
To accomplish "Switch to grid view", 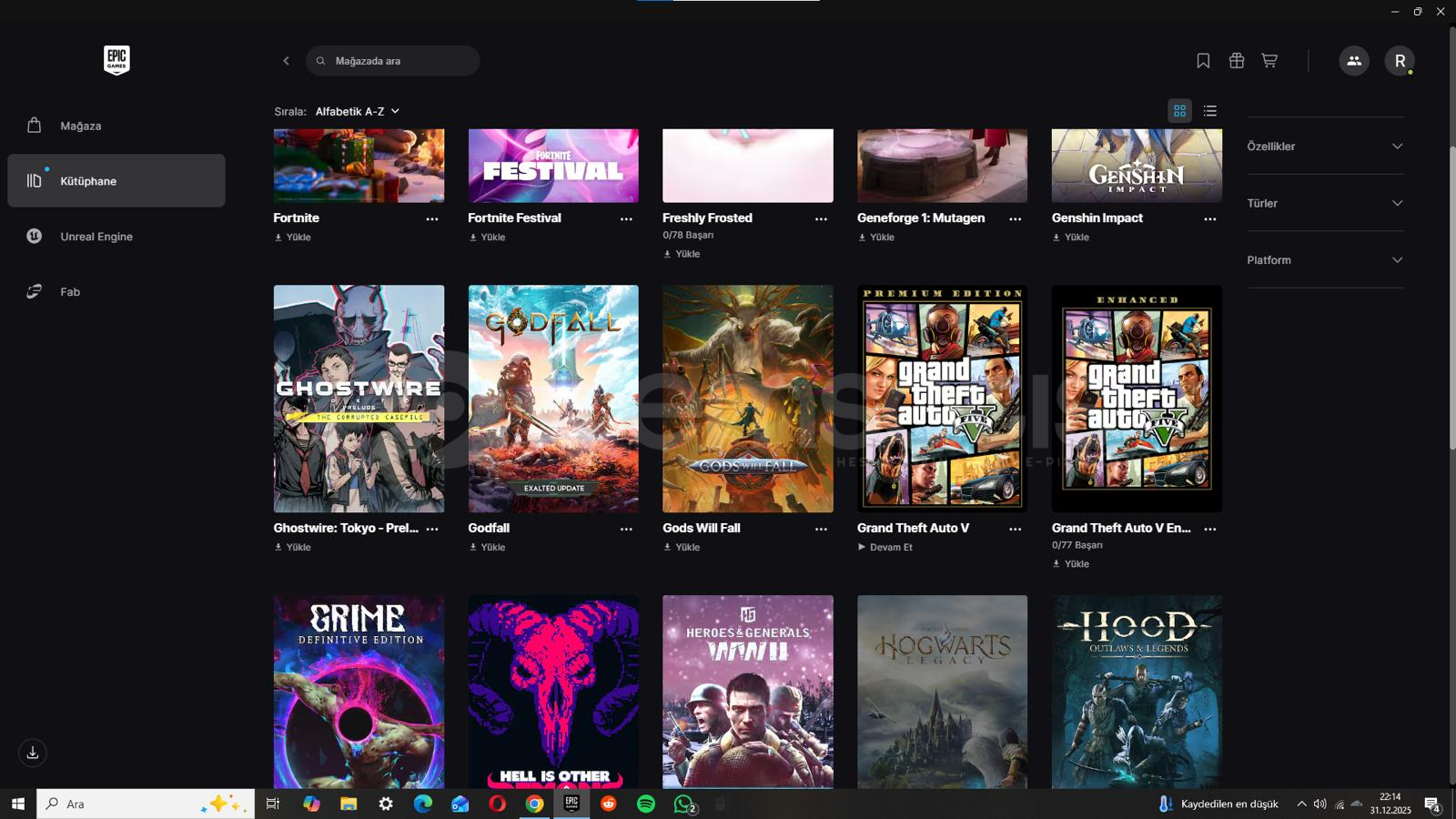I will (1179, 111).
